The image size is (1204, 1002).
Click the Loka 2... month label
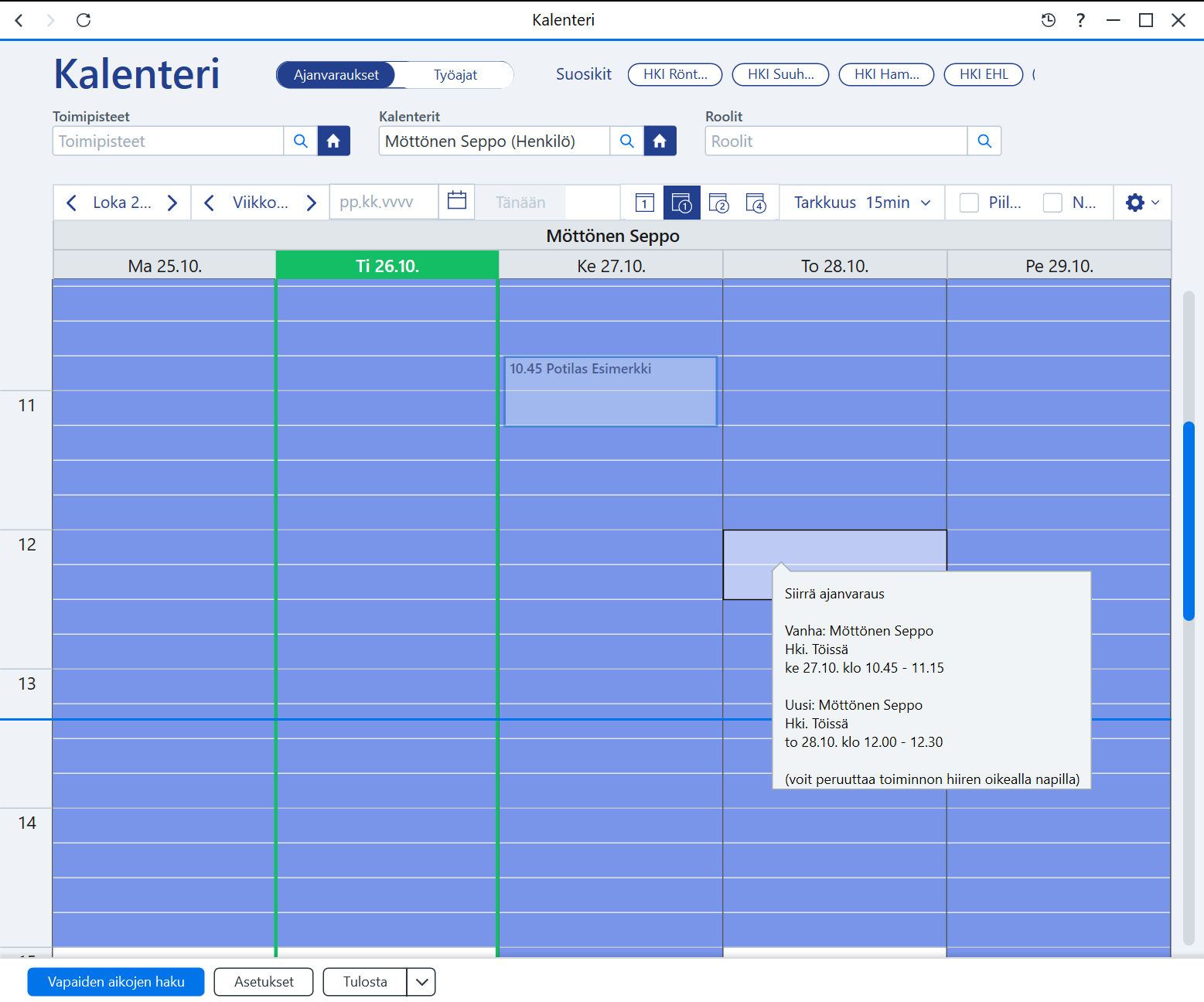coord(122,203)
